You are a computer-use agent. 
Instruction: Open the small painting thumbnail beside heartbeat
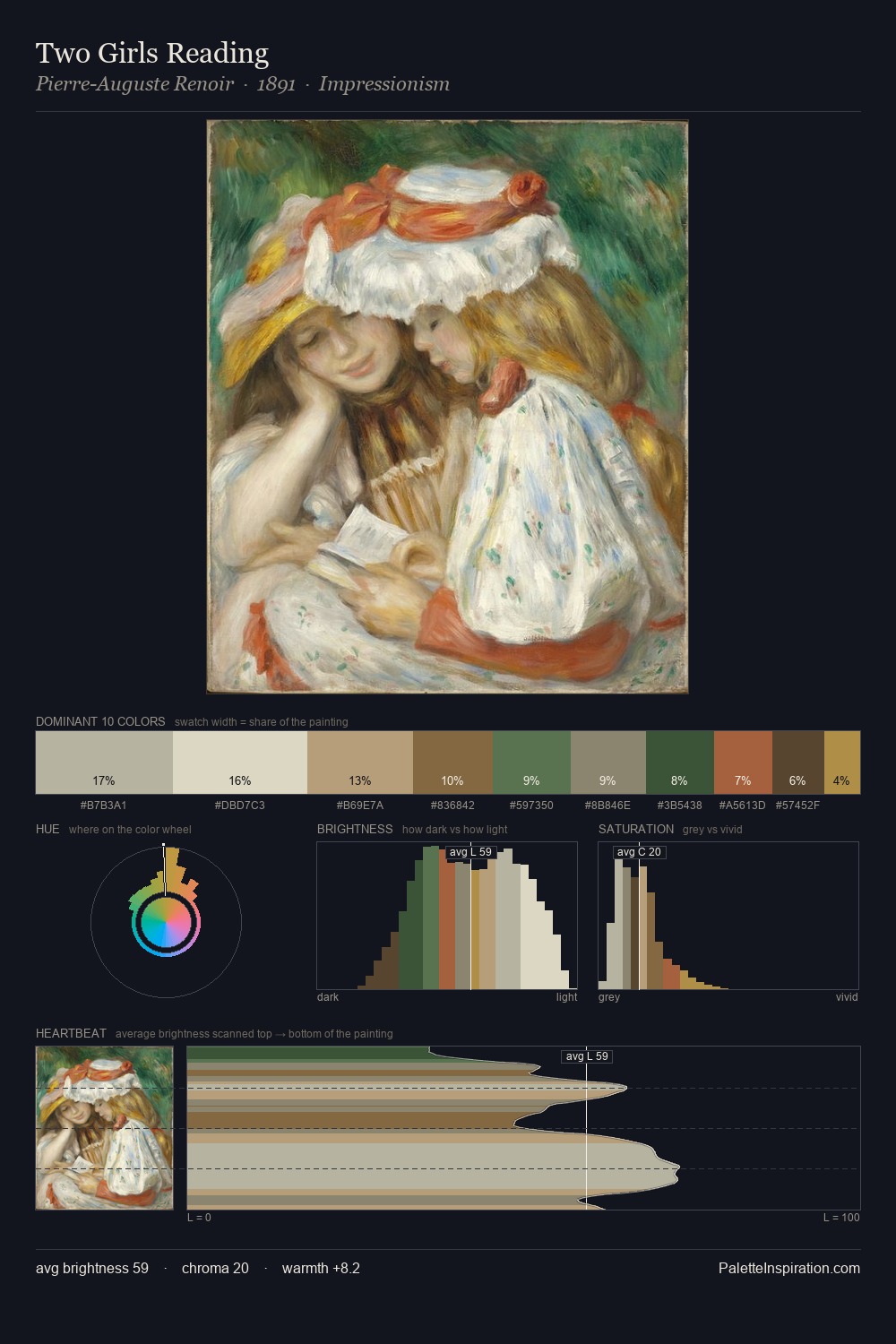[104, 1128]
